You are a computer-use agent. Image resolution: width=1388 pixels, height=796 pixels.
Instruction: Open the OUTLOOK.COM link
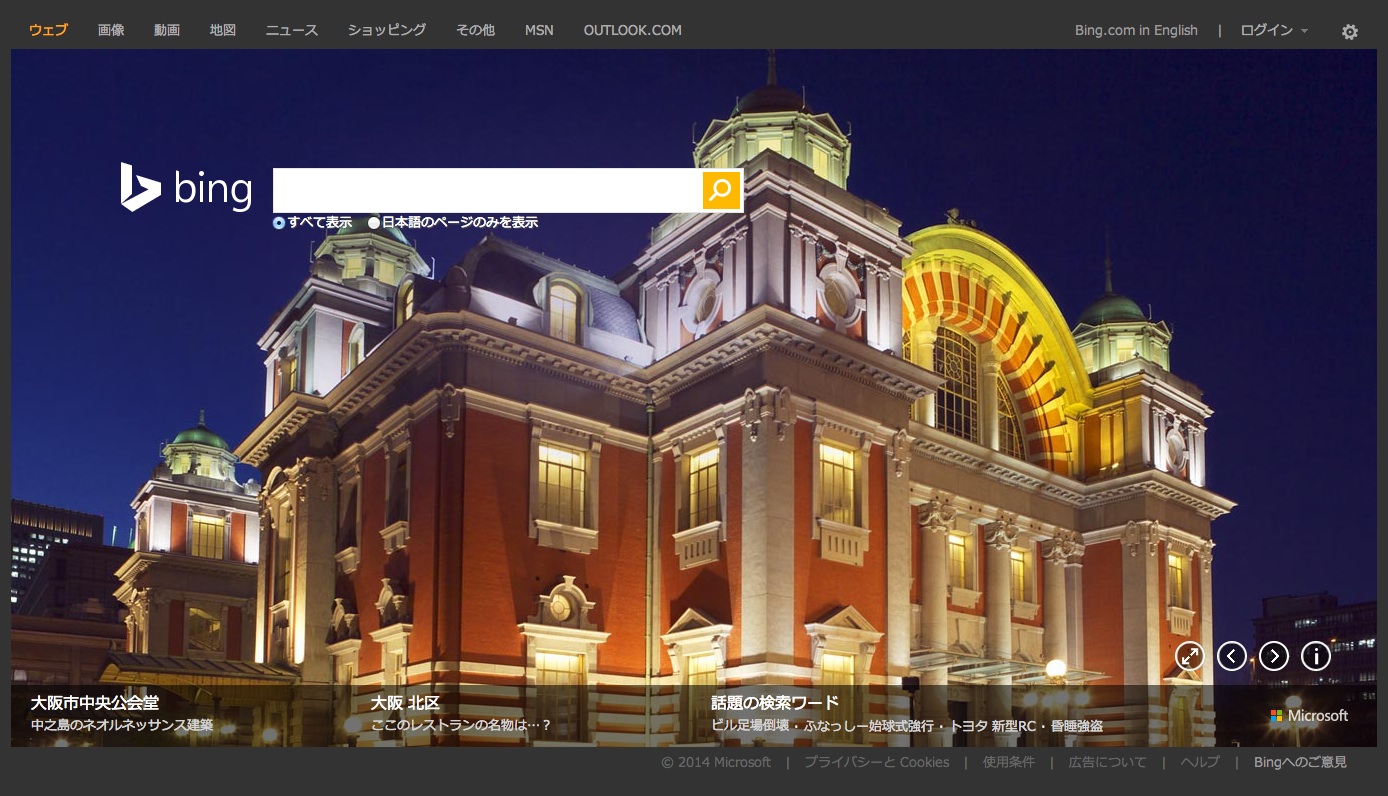coord(632,30)
